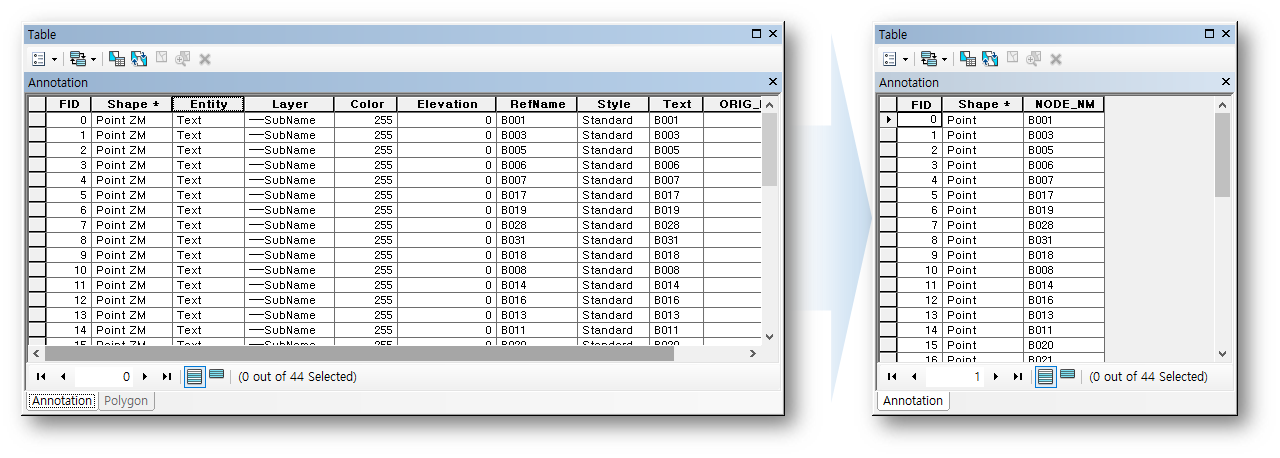1280x458 pixels.
Task: Click RefName column header
Action: click(537, 104)
